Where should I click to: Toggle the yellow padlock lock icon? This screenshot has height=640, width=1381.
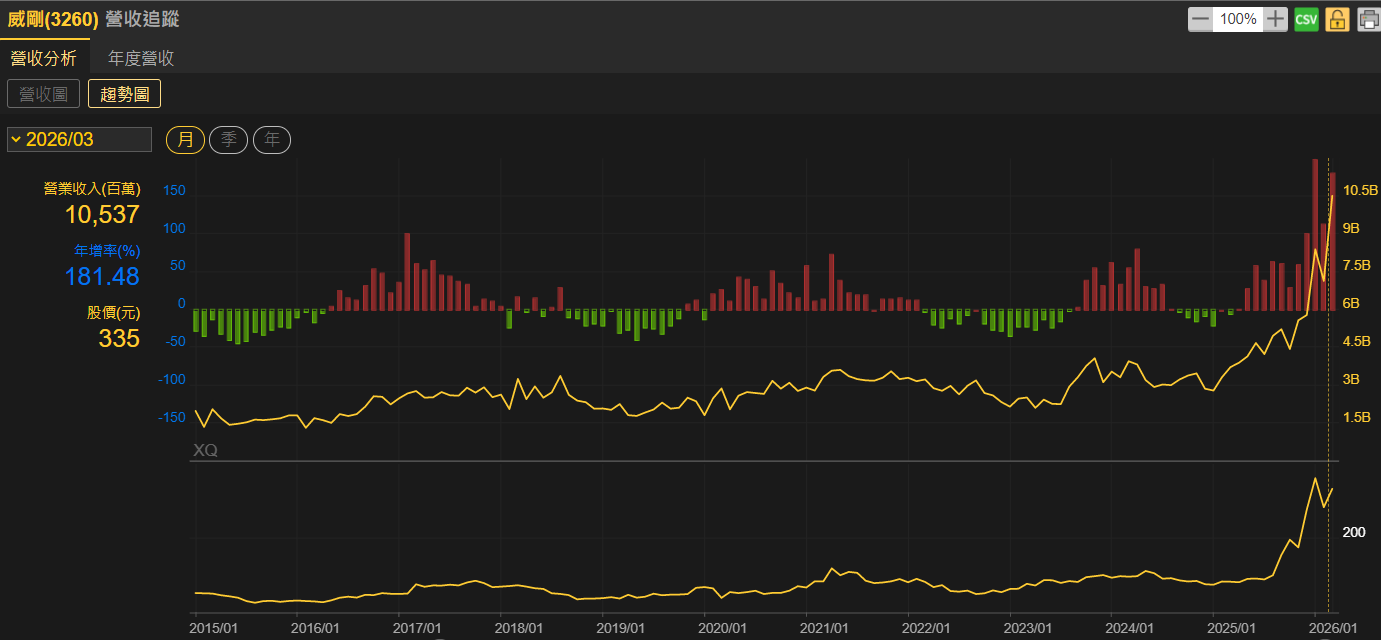point(1338,19)
